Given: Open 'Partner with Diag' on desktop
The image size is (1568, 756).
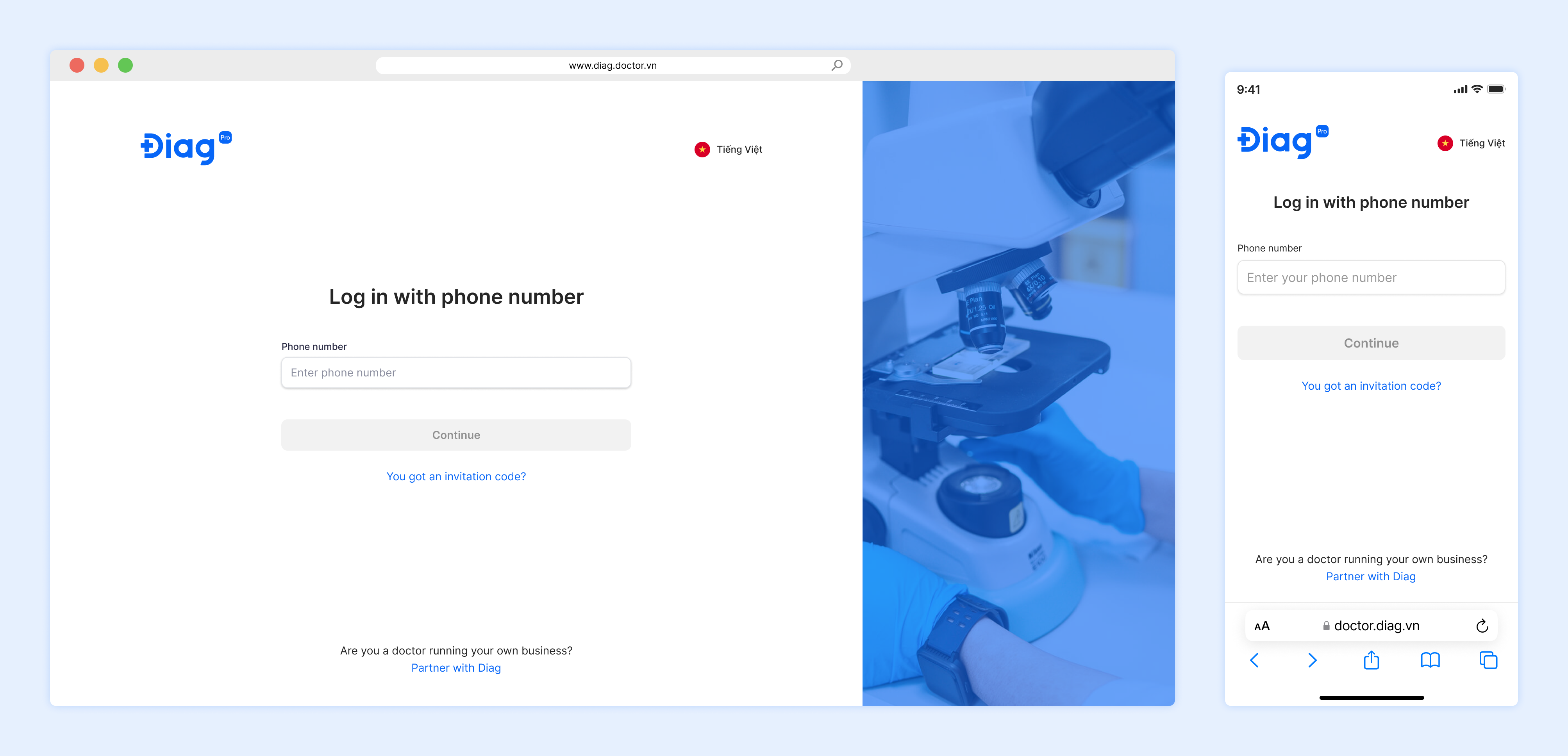Looking at the screenshot, I should click(x=456, y=667).
